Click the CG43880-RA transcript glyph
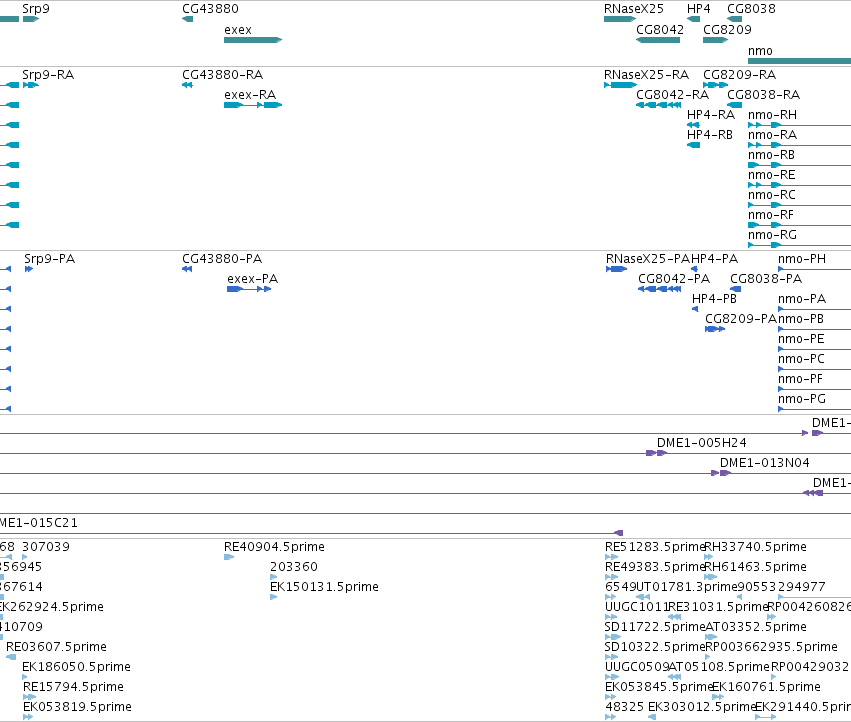The height and width of the screenshot is (722, 851). 188,85
